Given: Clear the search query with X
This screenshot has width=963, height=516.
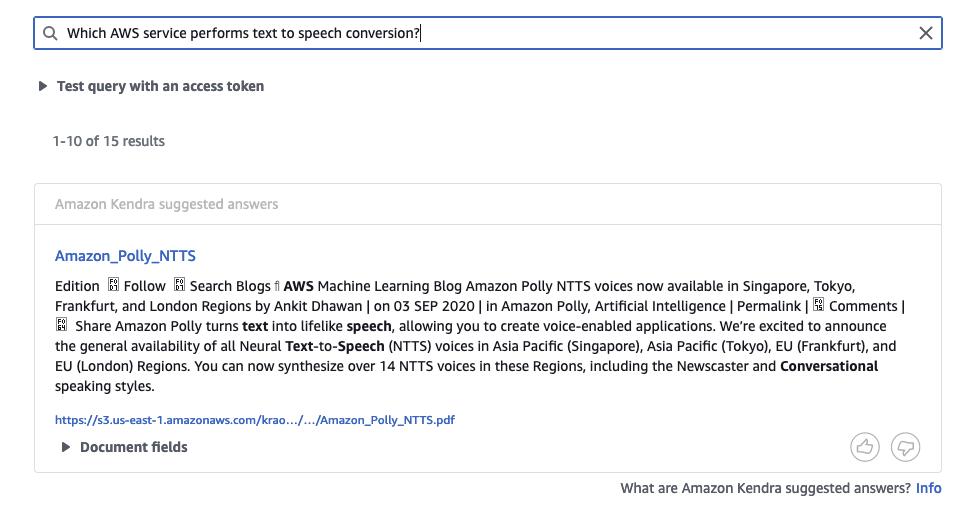Looking at the screenshot, I should pyautogui.click(x=926, y=33).
